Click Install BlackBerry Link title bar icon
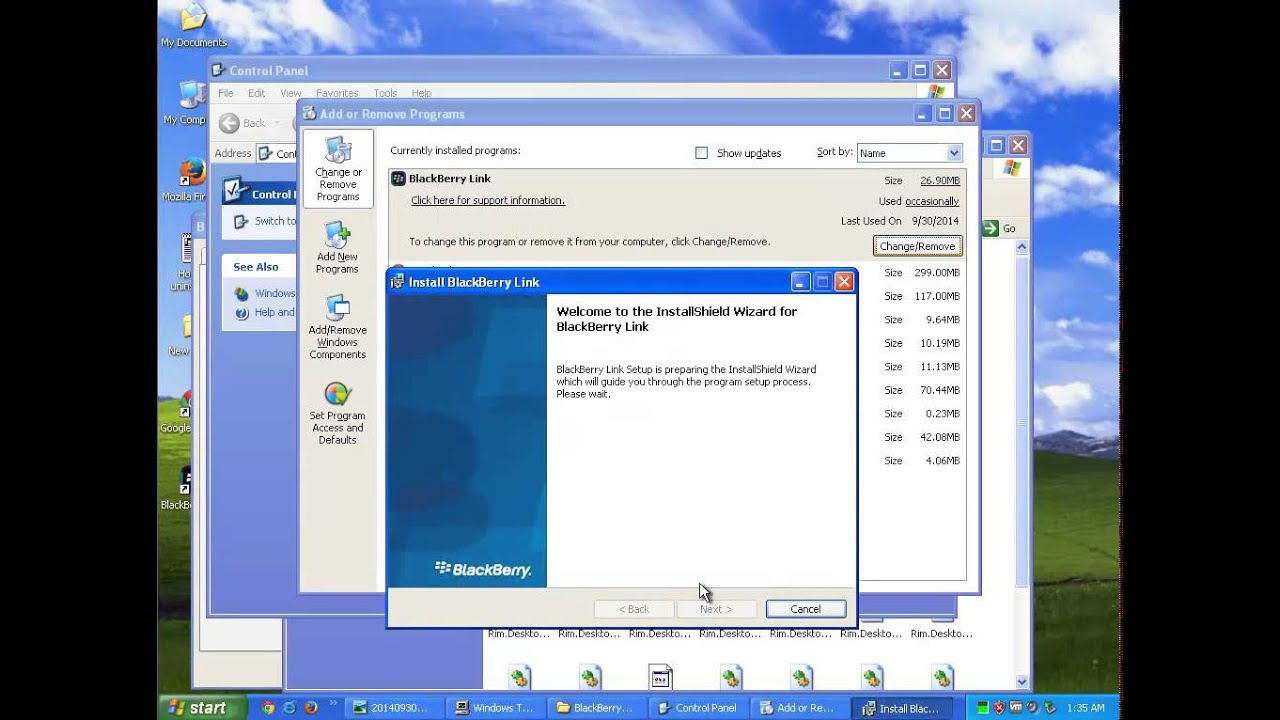The image size is (1280, 720). (398, 282)
